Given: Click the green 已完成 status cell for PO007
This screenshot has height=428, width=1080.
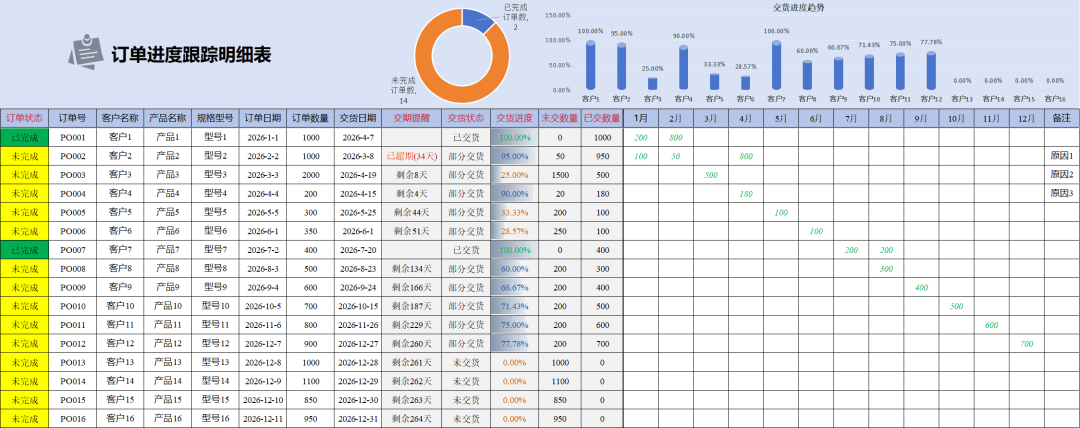Looking at the screenshot, I should pos(24,250).
